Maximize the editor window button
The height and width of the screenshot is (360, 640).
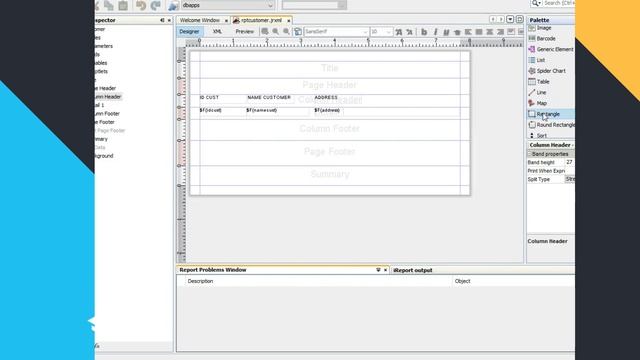tap(519, 20)
